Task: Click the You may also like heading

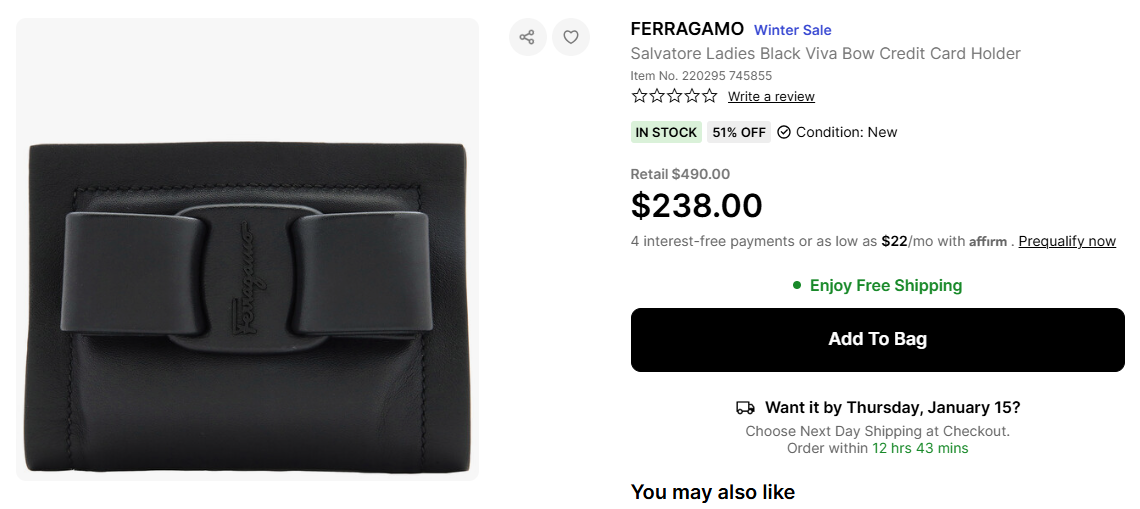Action: point(712,492)
